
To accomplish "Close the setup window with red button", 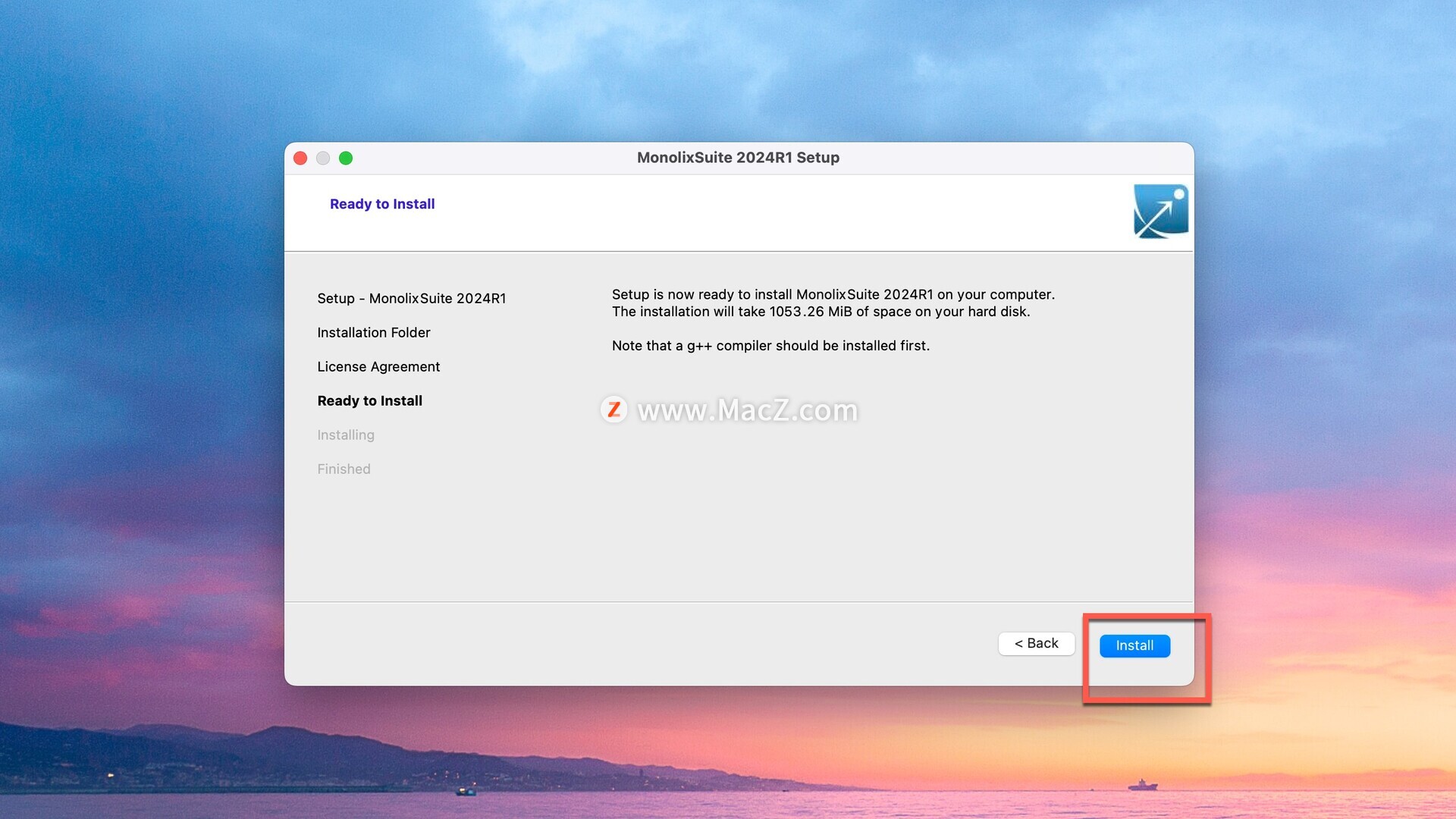I will tap(300, 158).
